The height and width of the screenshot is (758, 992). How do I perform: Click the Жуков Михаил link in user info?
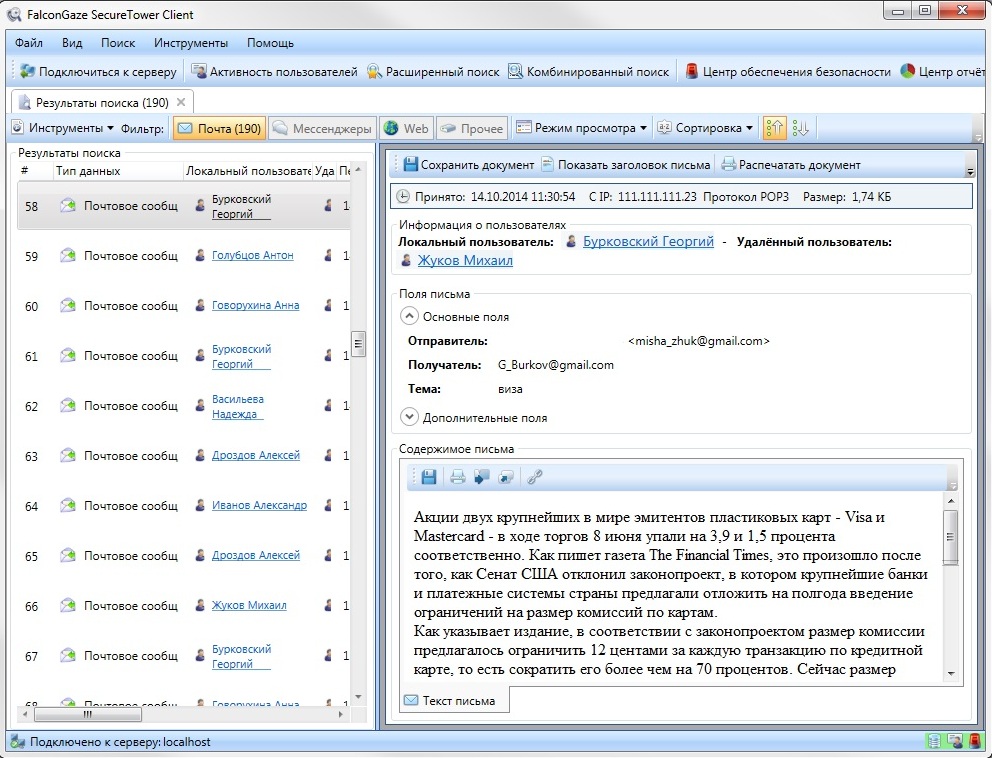[465, 260]
